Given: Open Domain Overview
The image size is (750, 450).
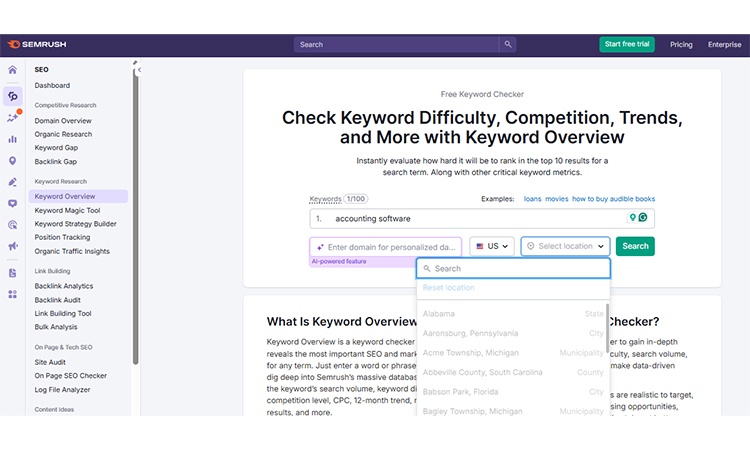Looking at the screenshot, I should pyautogui.click(x=63, y=121).
